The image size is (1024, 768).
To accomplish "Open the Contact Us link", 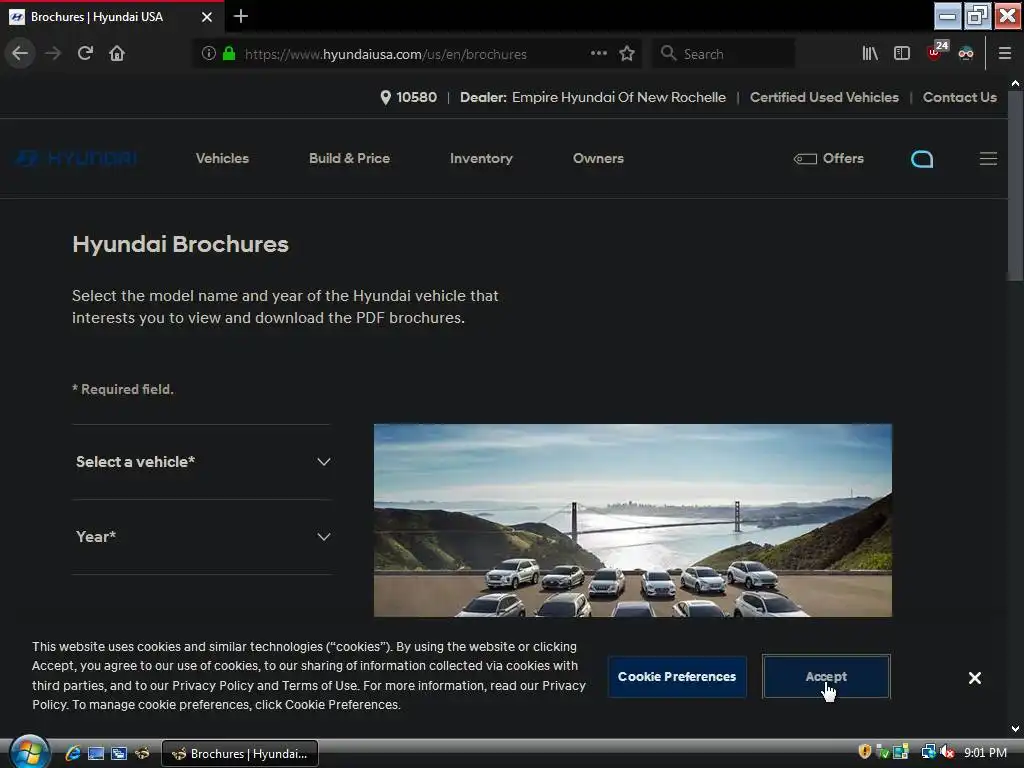I will (x=959, y=97).
